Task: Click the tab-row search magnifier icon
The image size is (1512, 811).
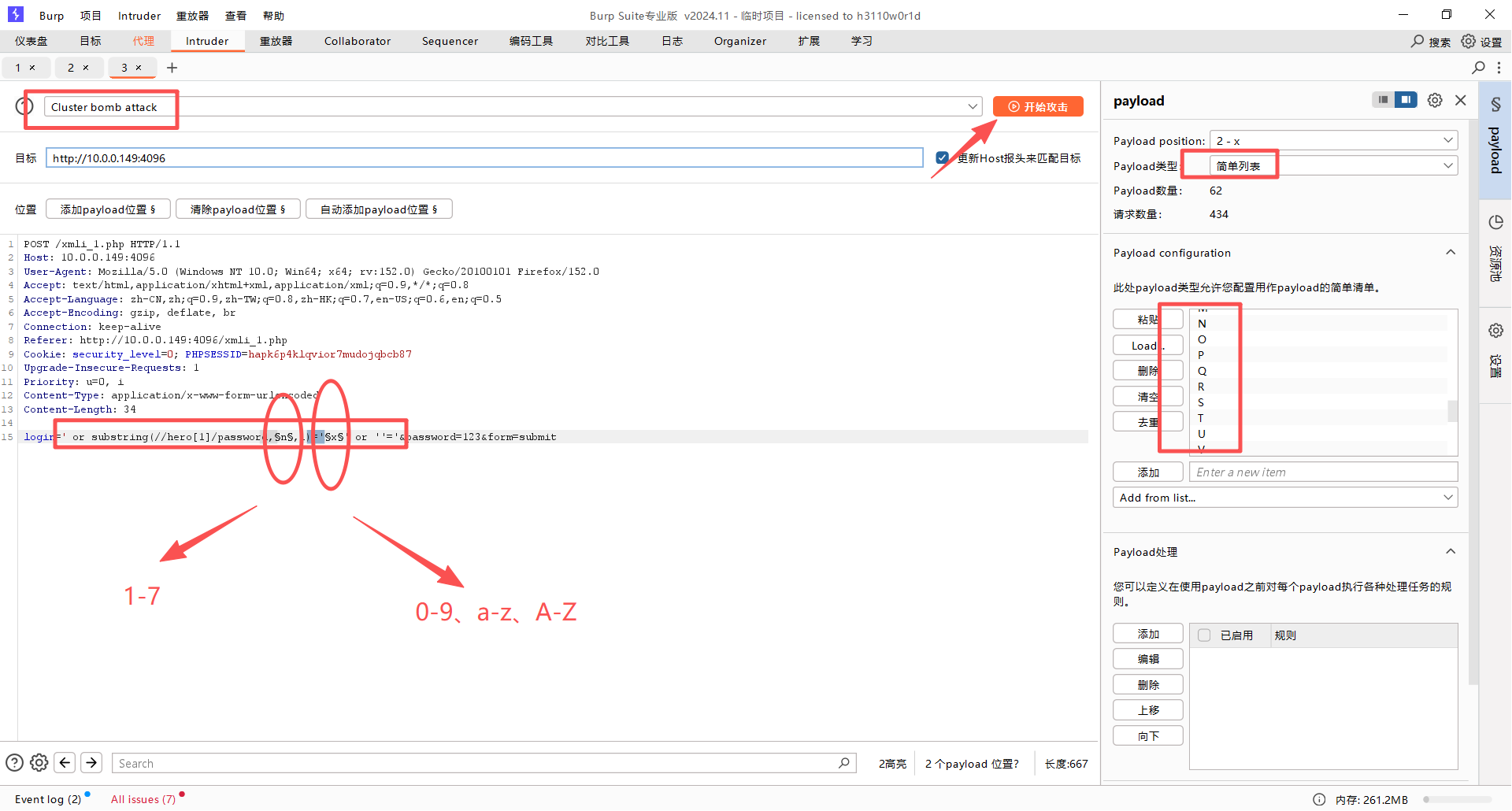Action: (1478, 68)
